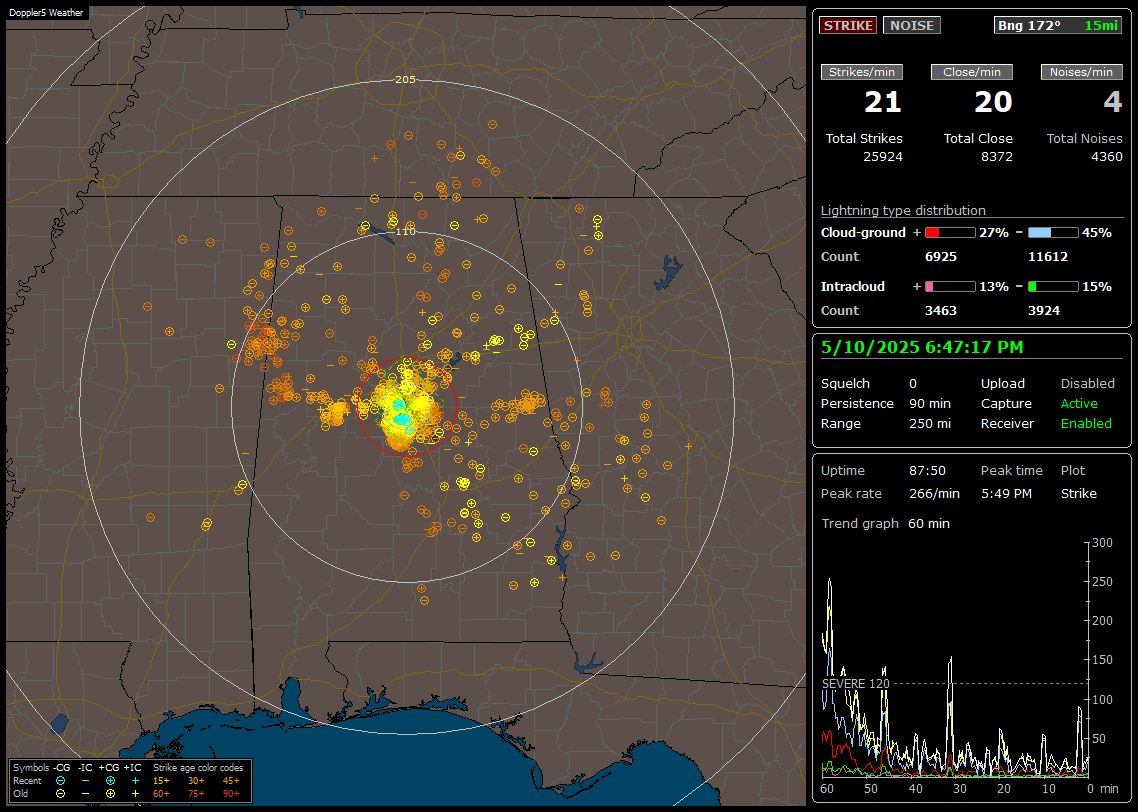Viewport: 1138px width, 812px height.
Task: Click the Squelch value 0
Action: (913, 384)
